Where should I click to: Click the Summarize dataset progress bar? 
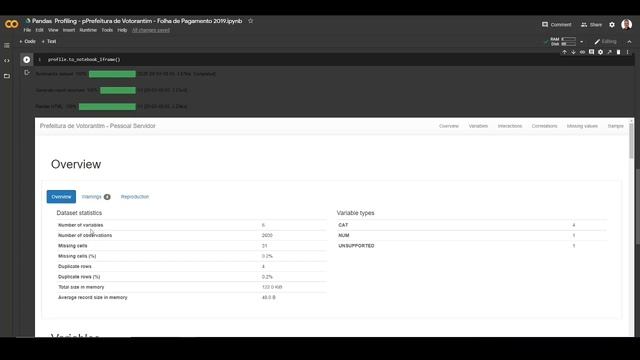tap(112, 74)
